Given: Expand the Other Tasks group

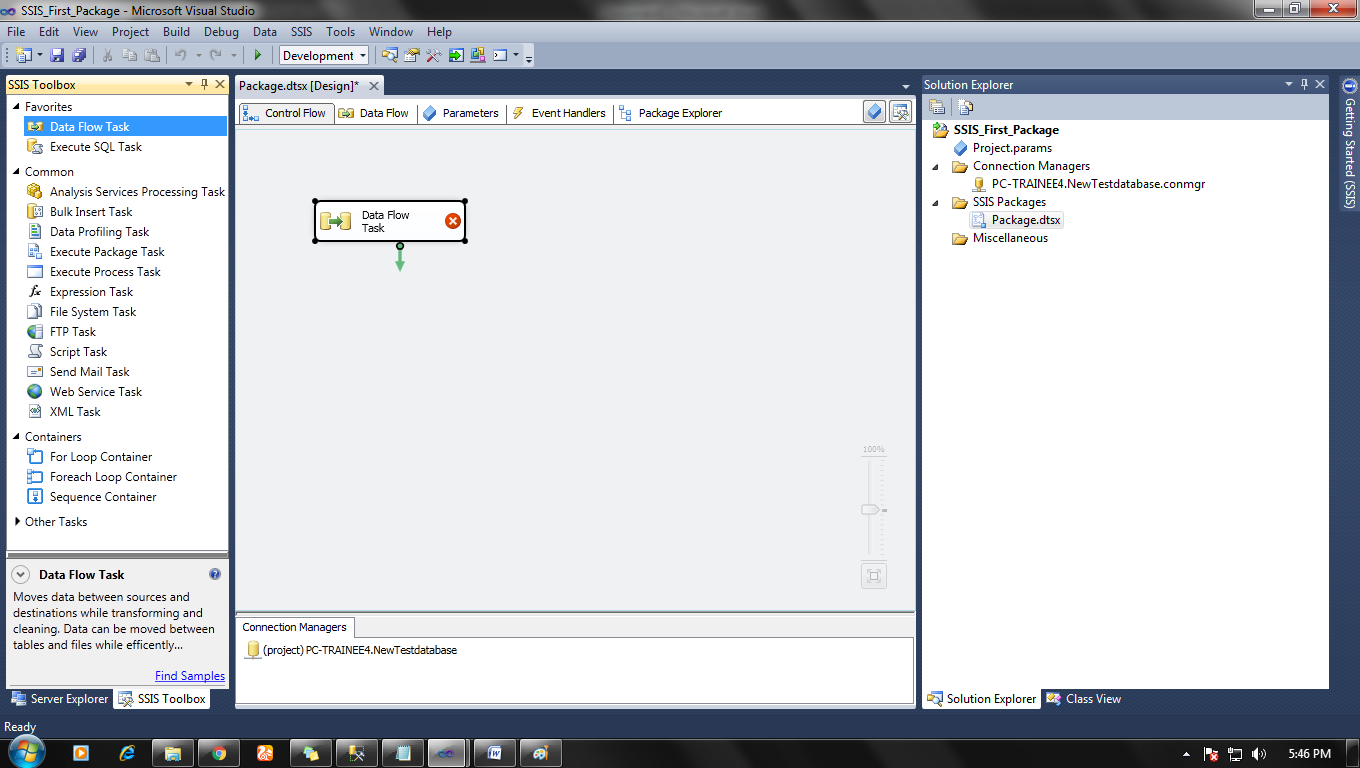Looking at the screenshot, I should coord(17,522).
